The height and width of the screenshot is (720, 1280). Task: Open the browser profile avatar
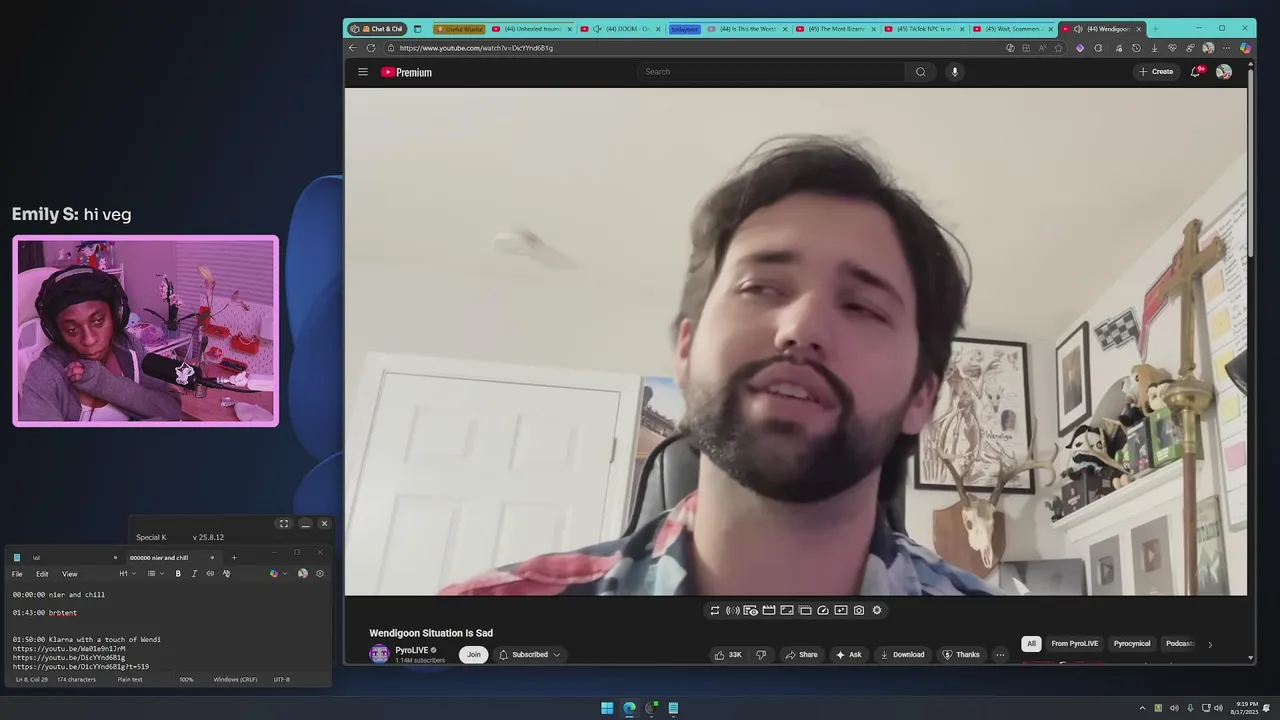coord(1209,48)
